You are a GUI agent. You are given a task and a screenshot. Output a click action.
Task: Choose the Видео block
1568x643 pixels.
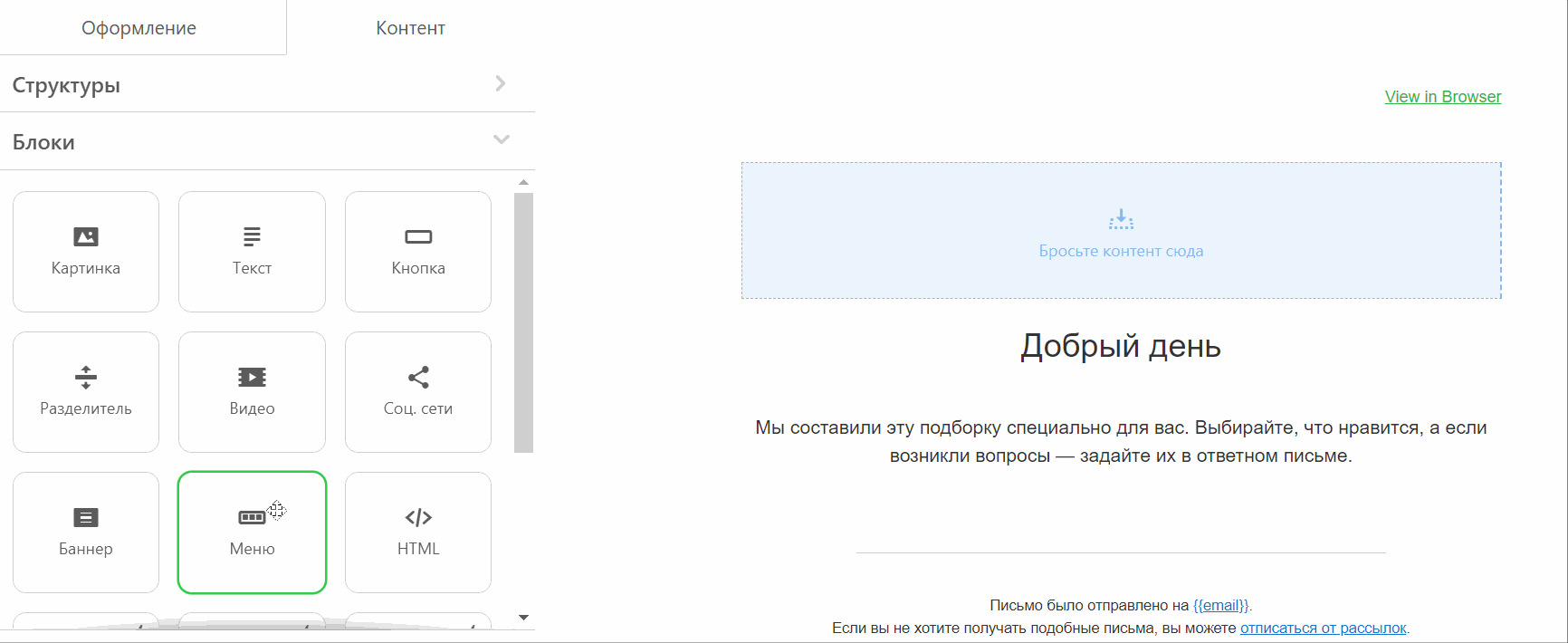(252, 392)
